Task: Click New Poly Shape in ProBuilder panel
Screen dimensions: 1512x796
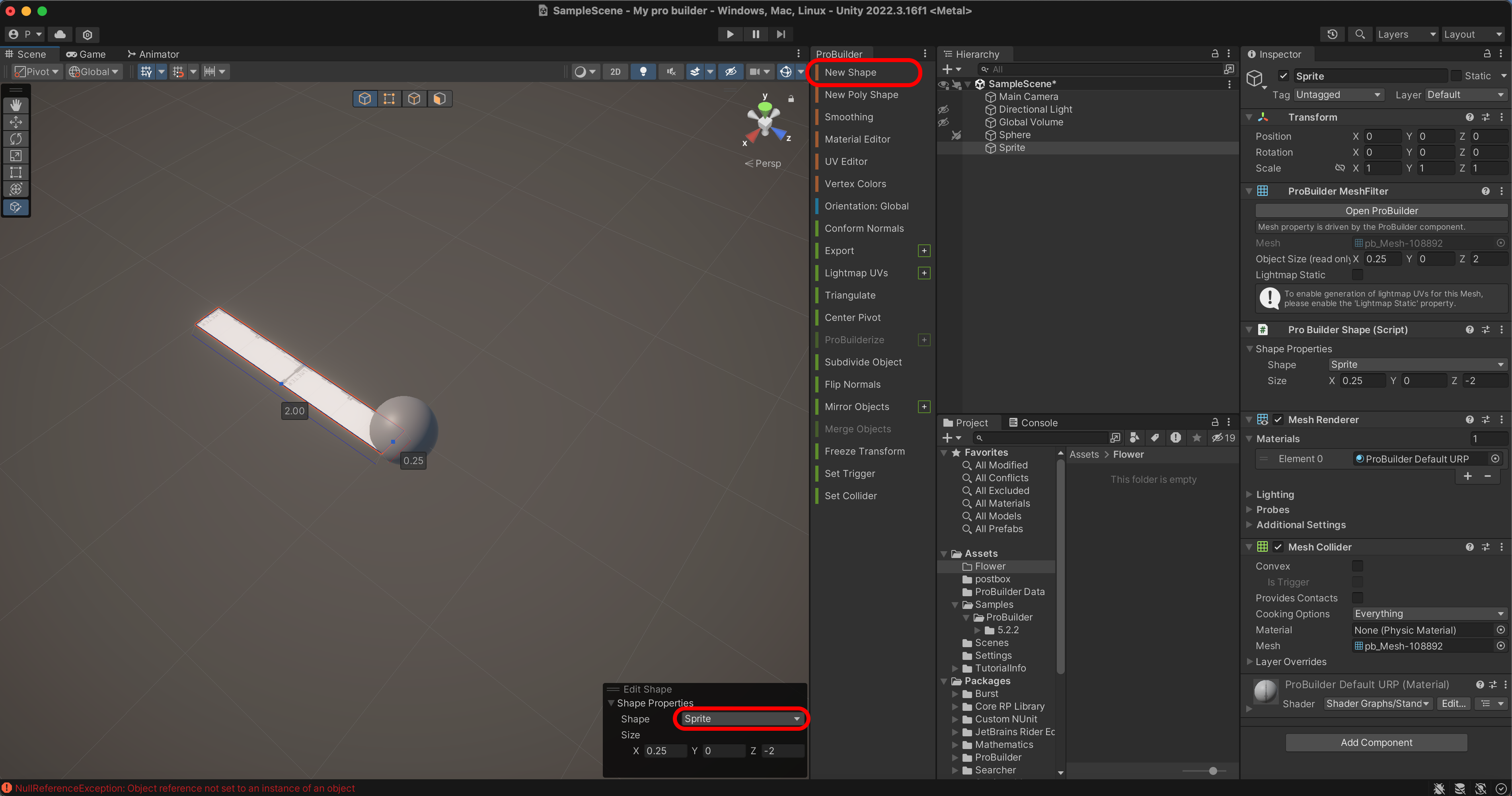Action: click(x=861, y=94)
